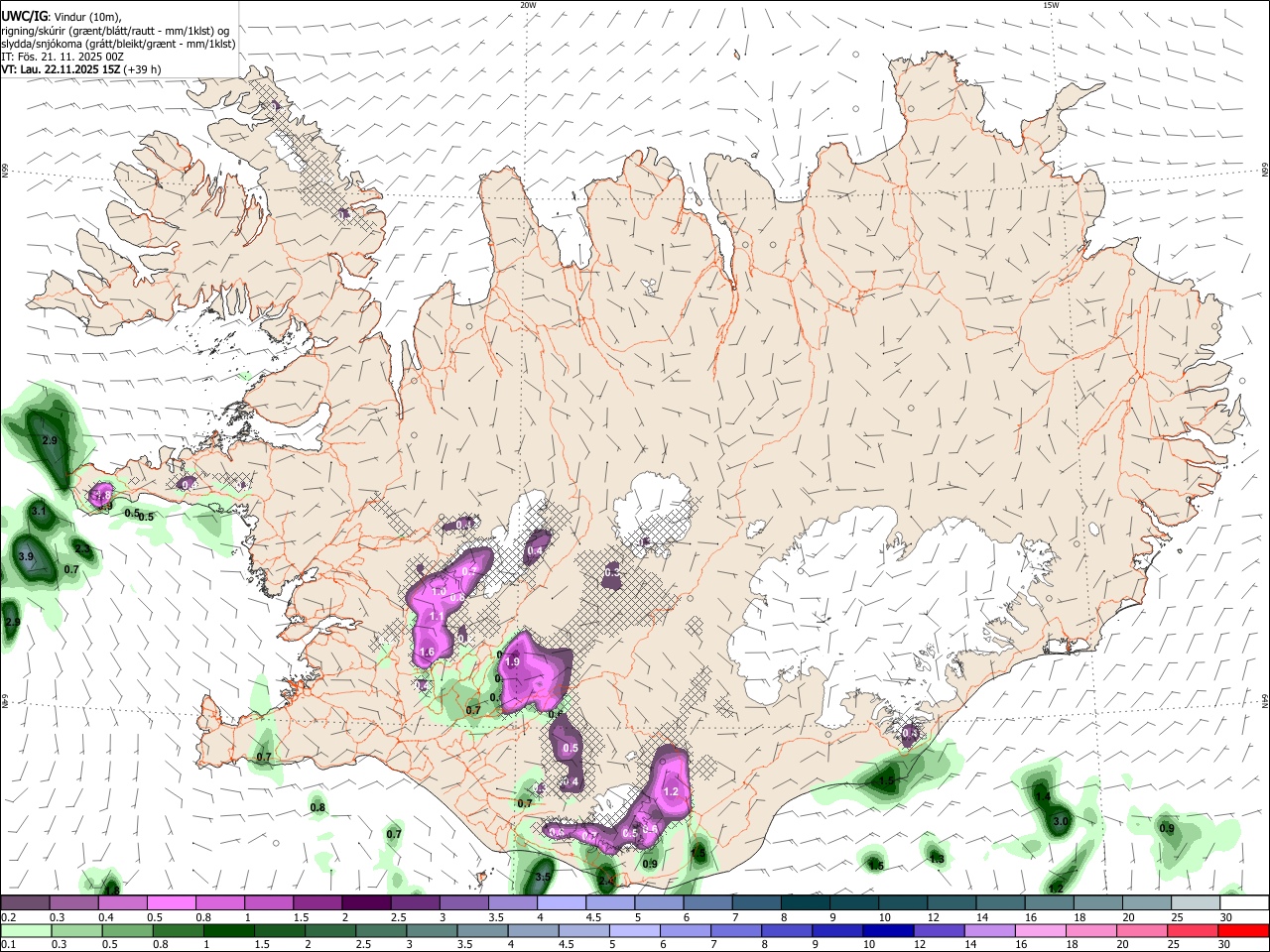The width and height of the screenshot is (1270, 952).
Task: Select the dark teal snow swatch labeled 9
Action: coord(853,902)
